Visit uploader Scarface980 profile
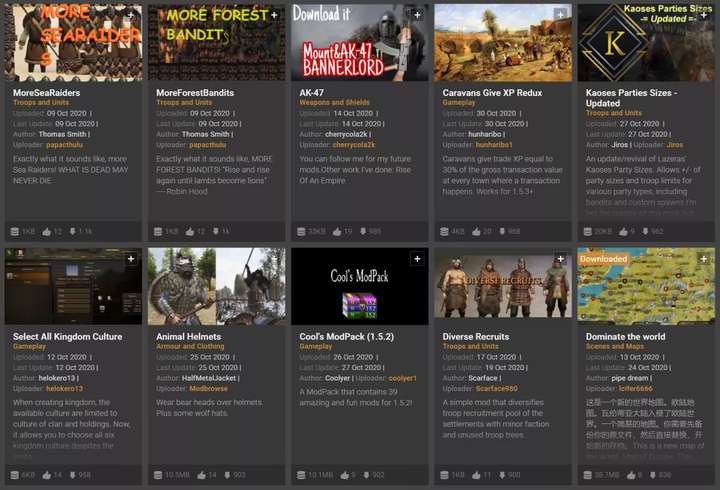720x490 pixels. 496,389
